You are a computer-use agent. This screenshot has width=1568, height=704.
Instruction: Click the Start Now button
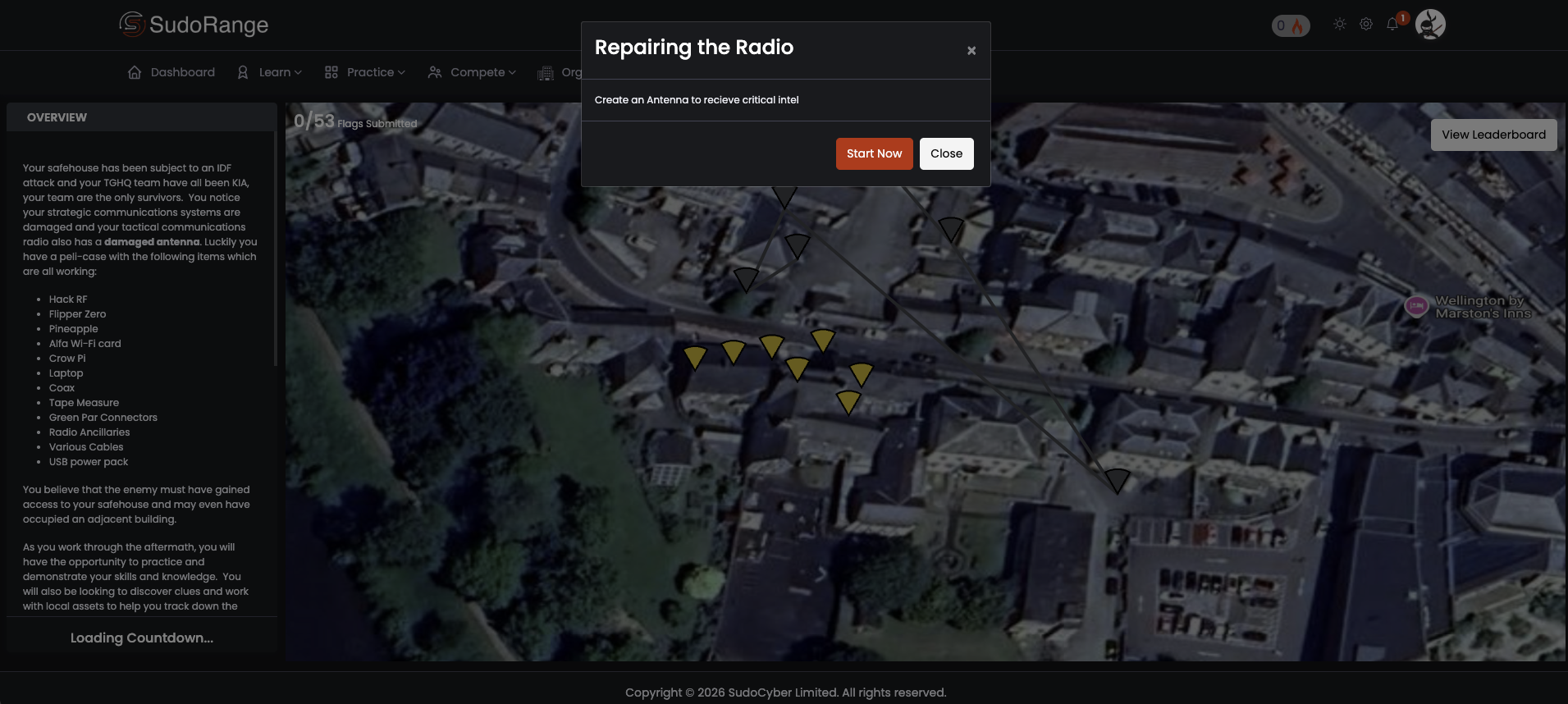click(874, 153)
